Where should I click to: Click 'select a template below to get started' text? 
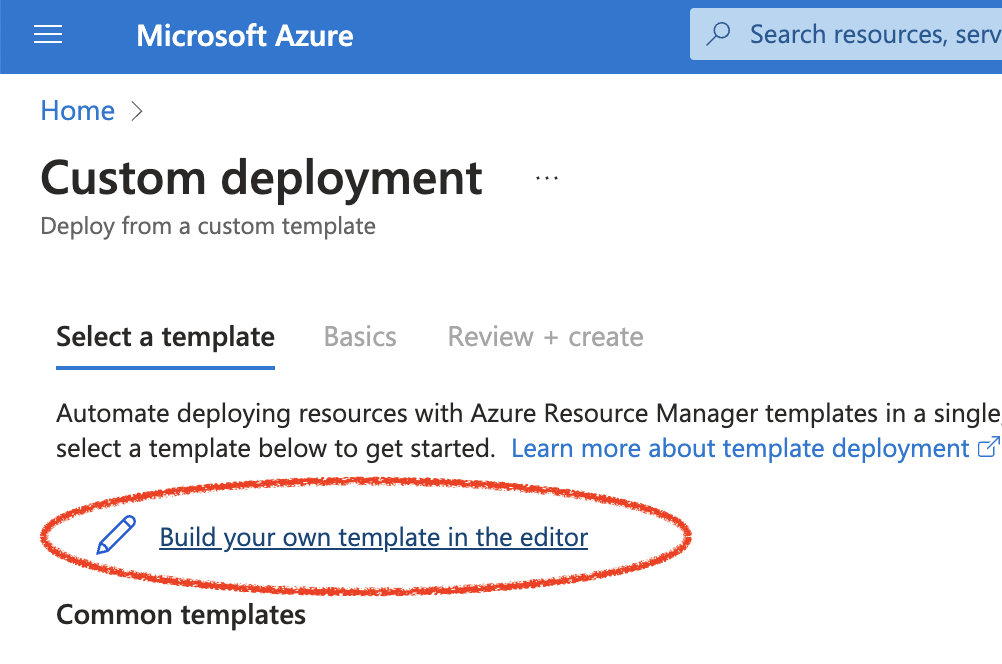(276, 448)
